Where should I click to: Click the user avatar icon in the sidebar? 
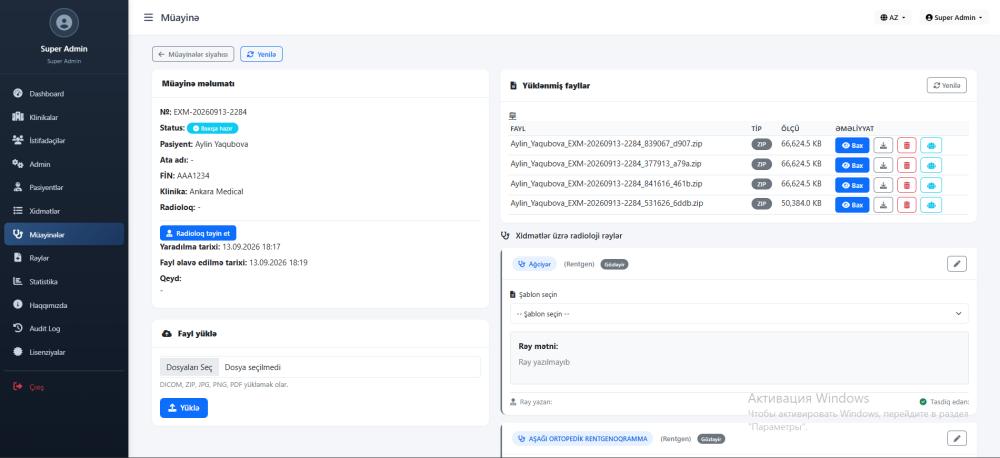63,23
